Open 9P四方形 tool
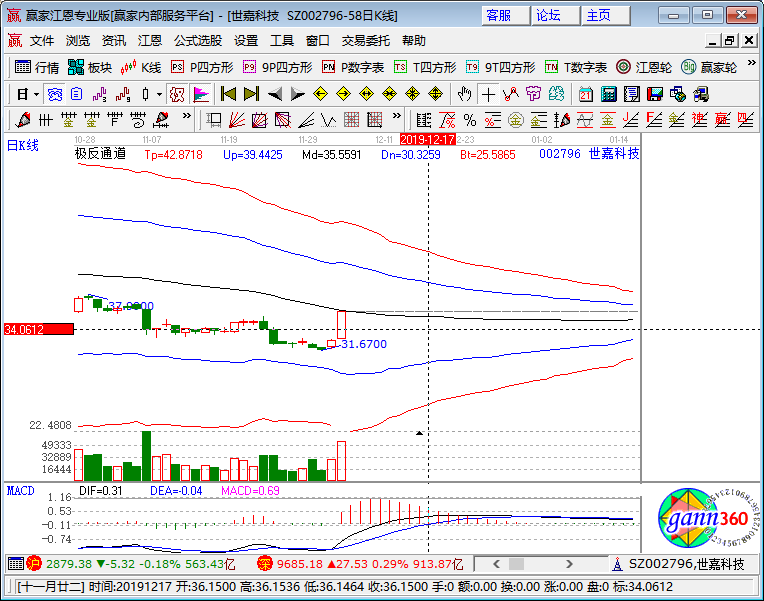 tap(277, 67)
